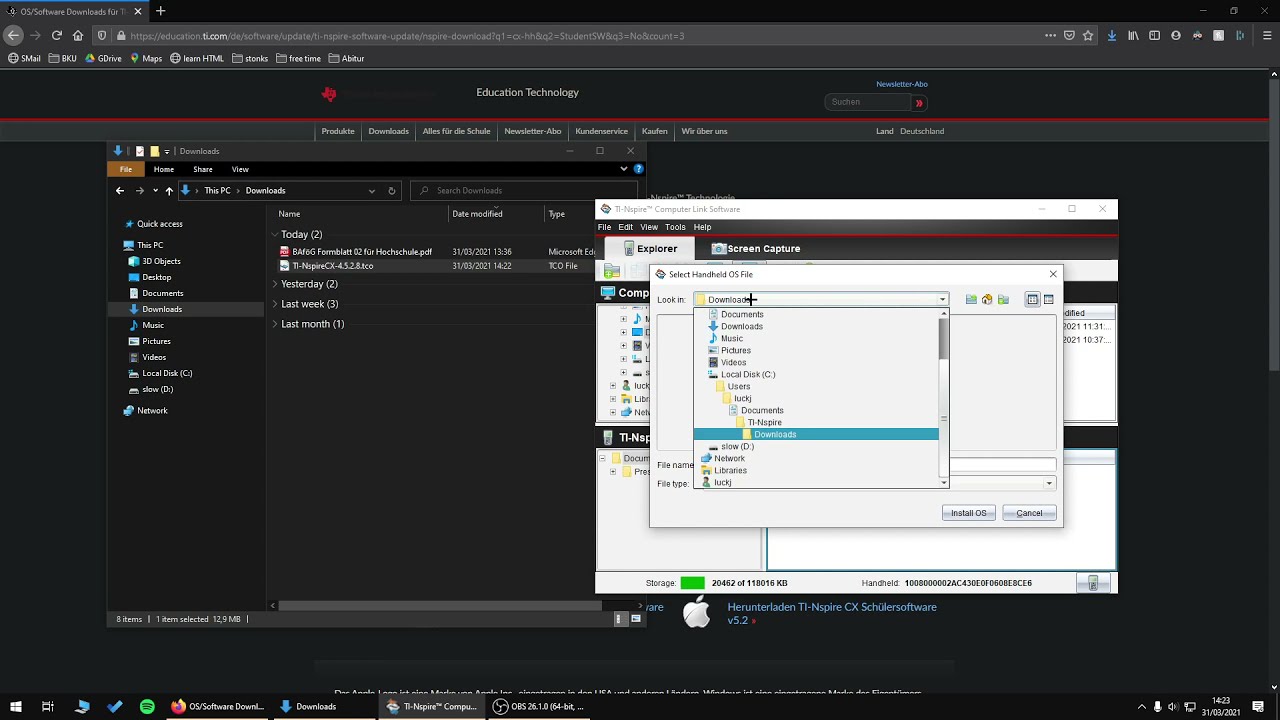Switch file dialog to List view
Screen dimensions: 1280x720
pos(1032,299)
